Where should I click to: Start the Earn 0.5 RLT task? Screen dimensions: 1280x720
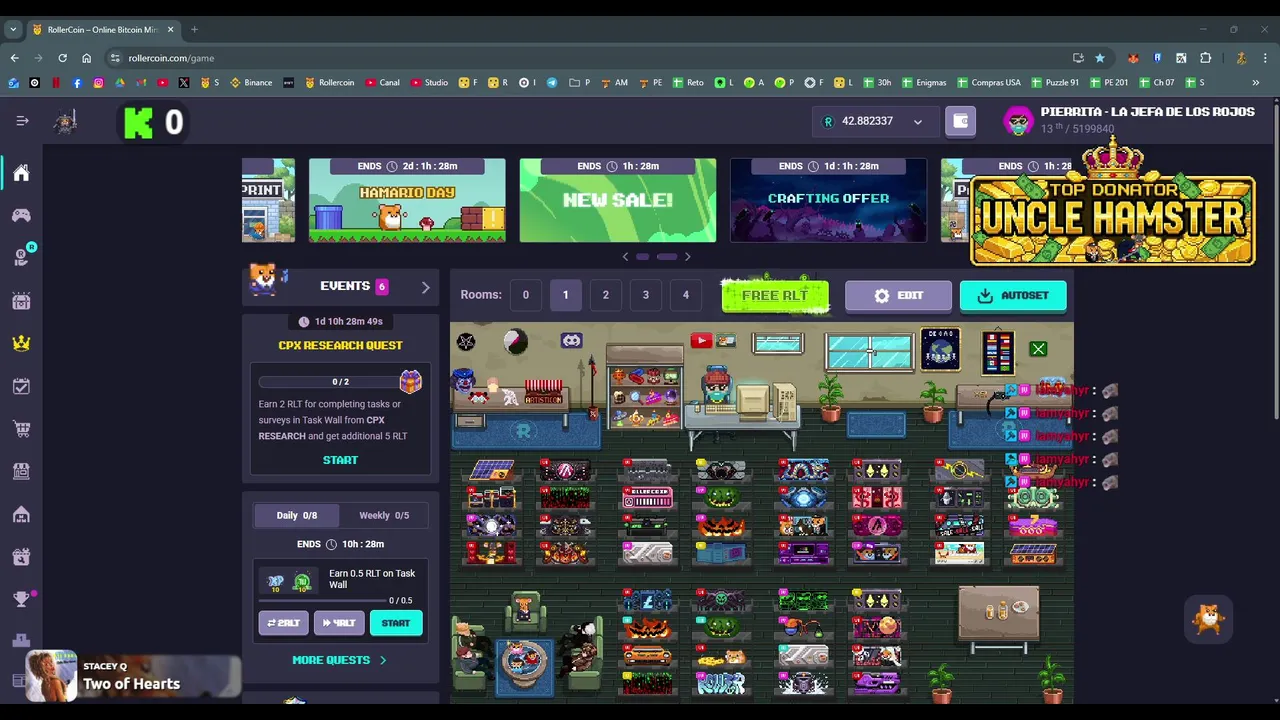[x=396, y=623]
